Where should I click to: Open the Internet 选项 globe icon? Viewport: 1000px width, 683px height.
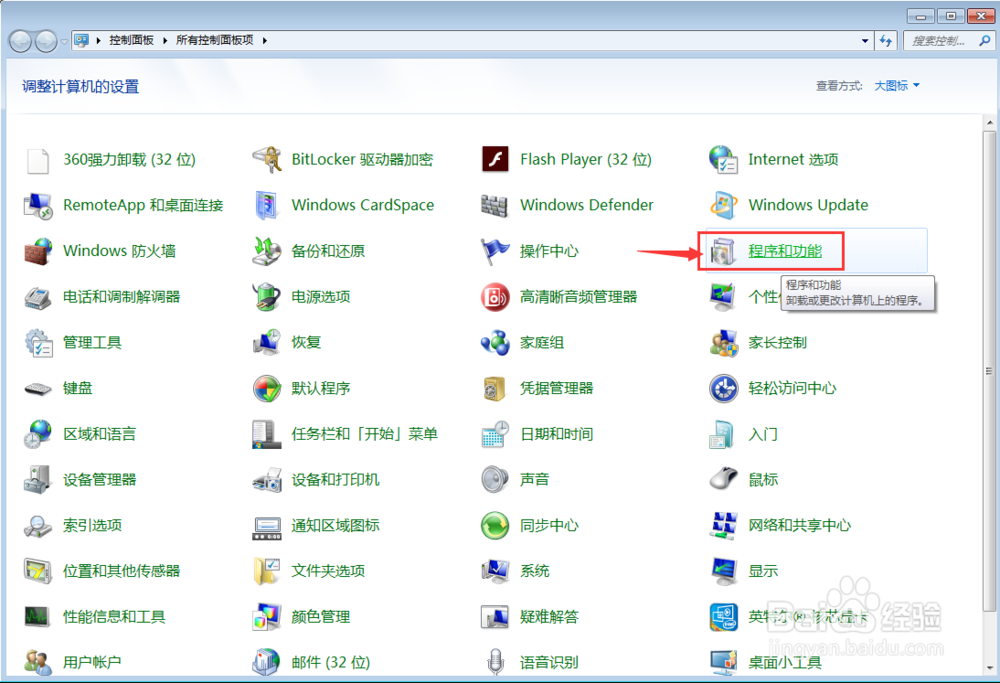coord(723,159)
